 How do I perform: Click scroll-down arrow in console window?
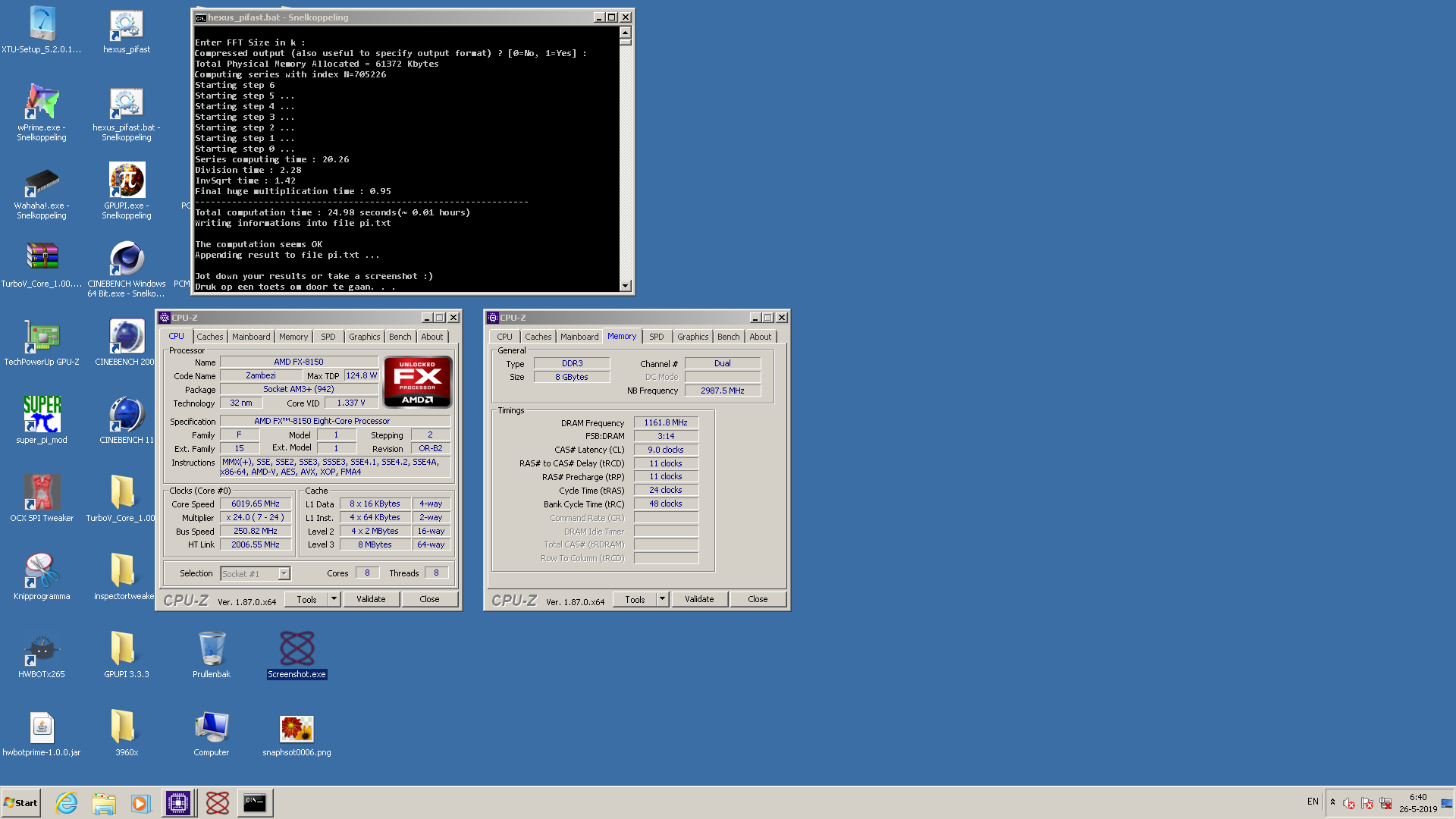tap(626, 286)
